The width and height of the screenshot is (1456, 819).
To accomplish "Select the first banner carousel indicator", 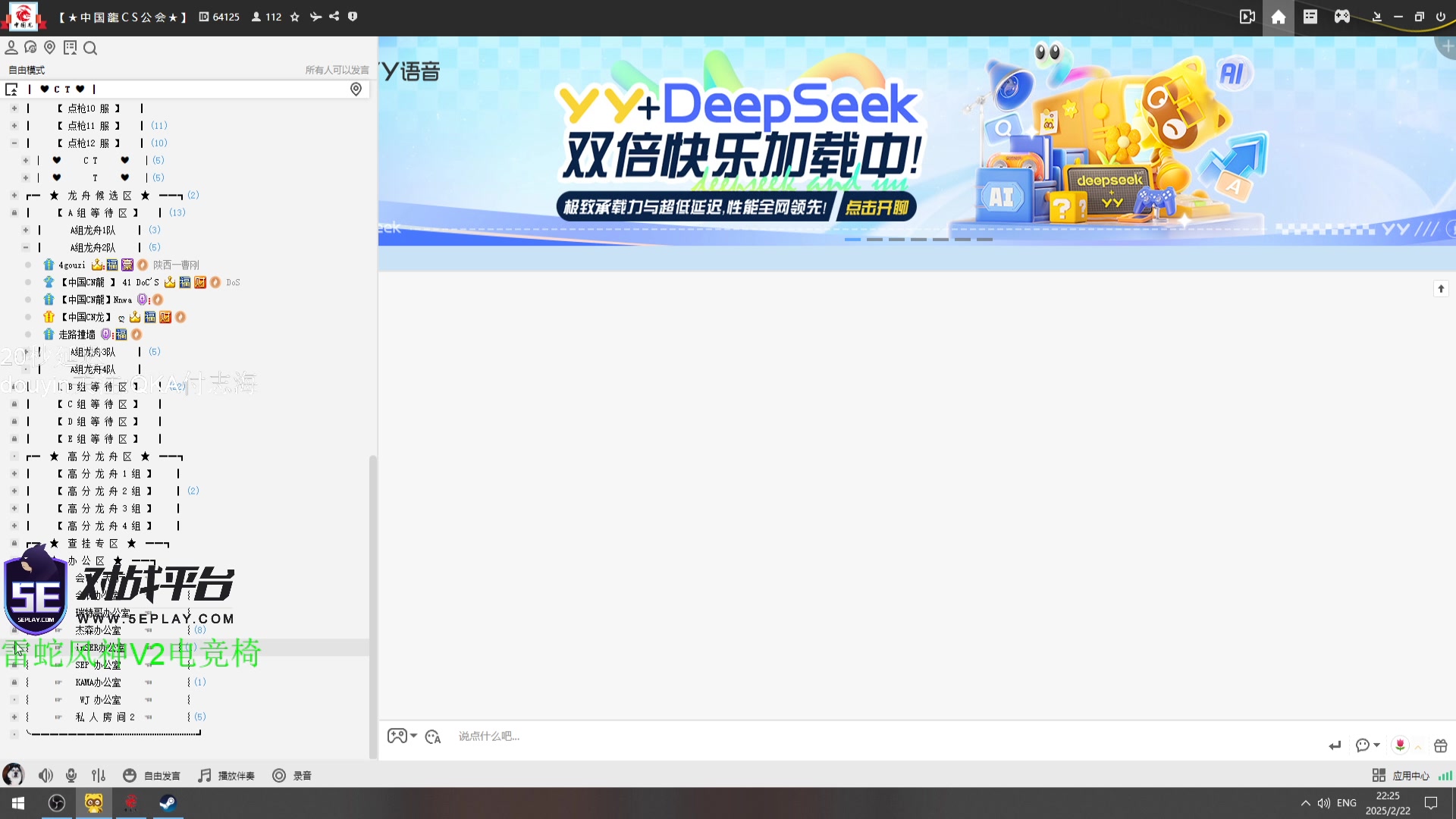I will 852,240.
